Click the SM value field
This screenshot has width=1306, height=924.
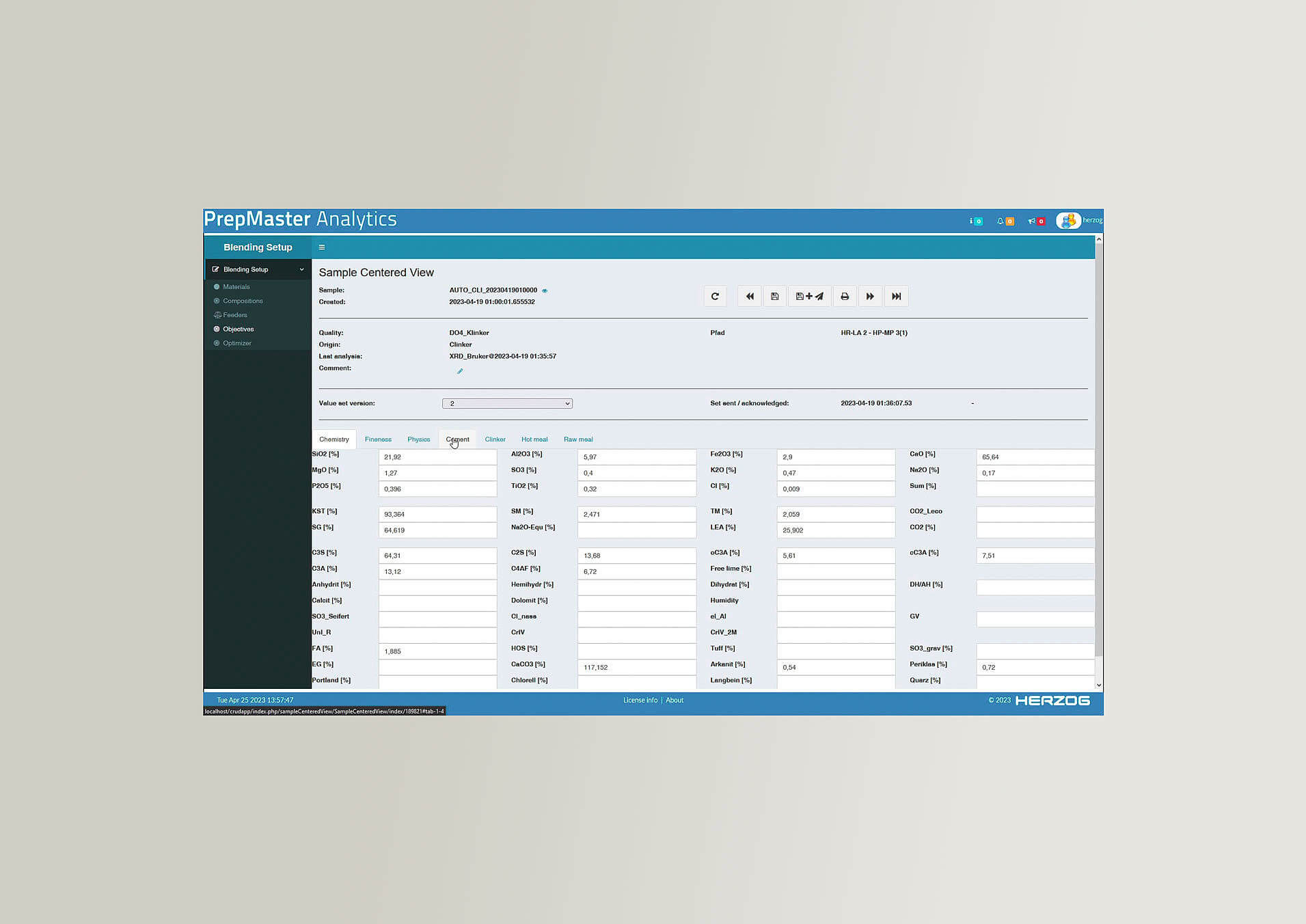click(x=637, y=514)
